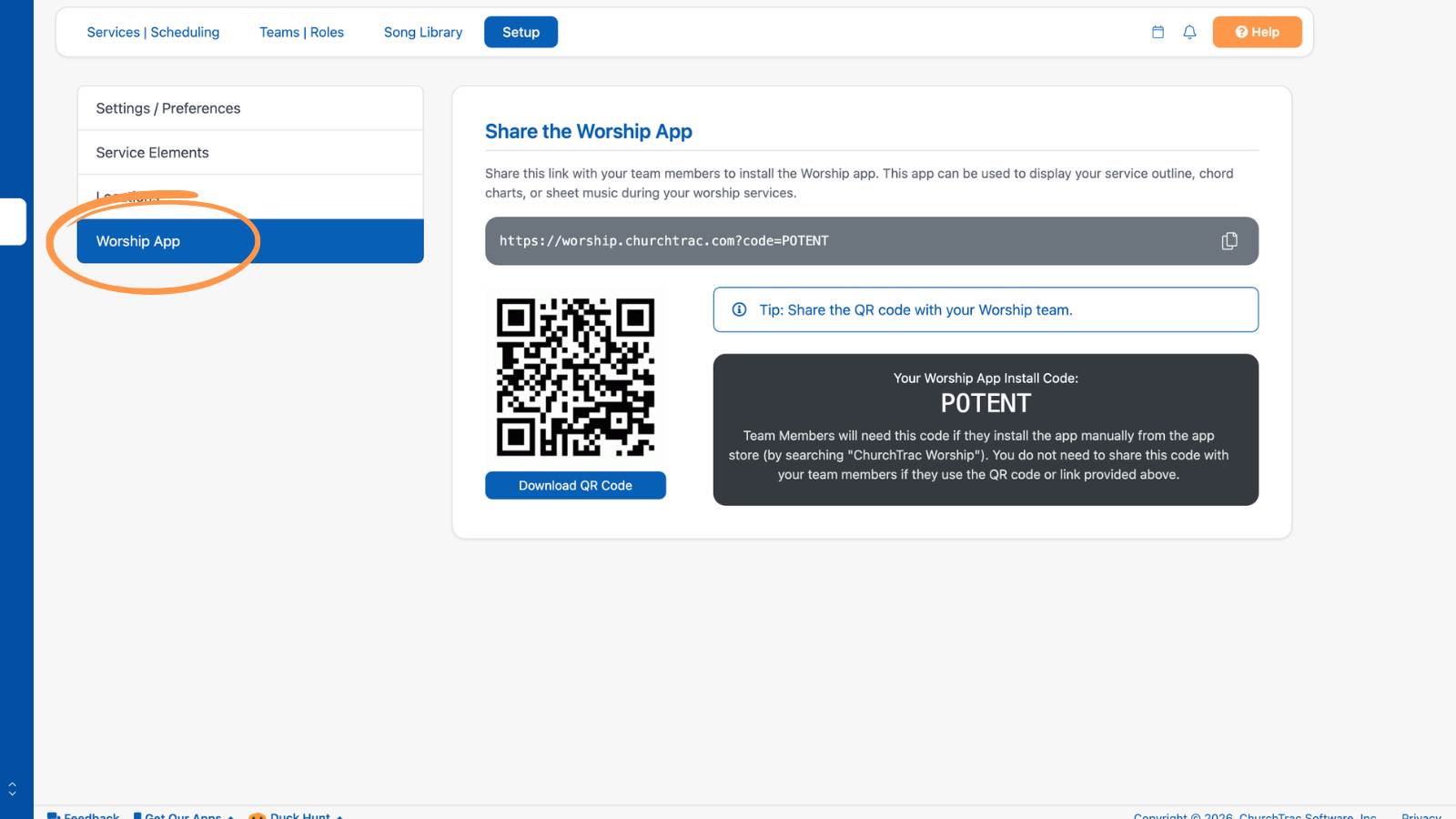Click Download QR Code button
The width and height of the screenshot is (1456, 819).
coord(575,485)
